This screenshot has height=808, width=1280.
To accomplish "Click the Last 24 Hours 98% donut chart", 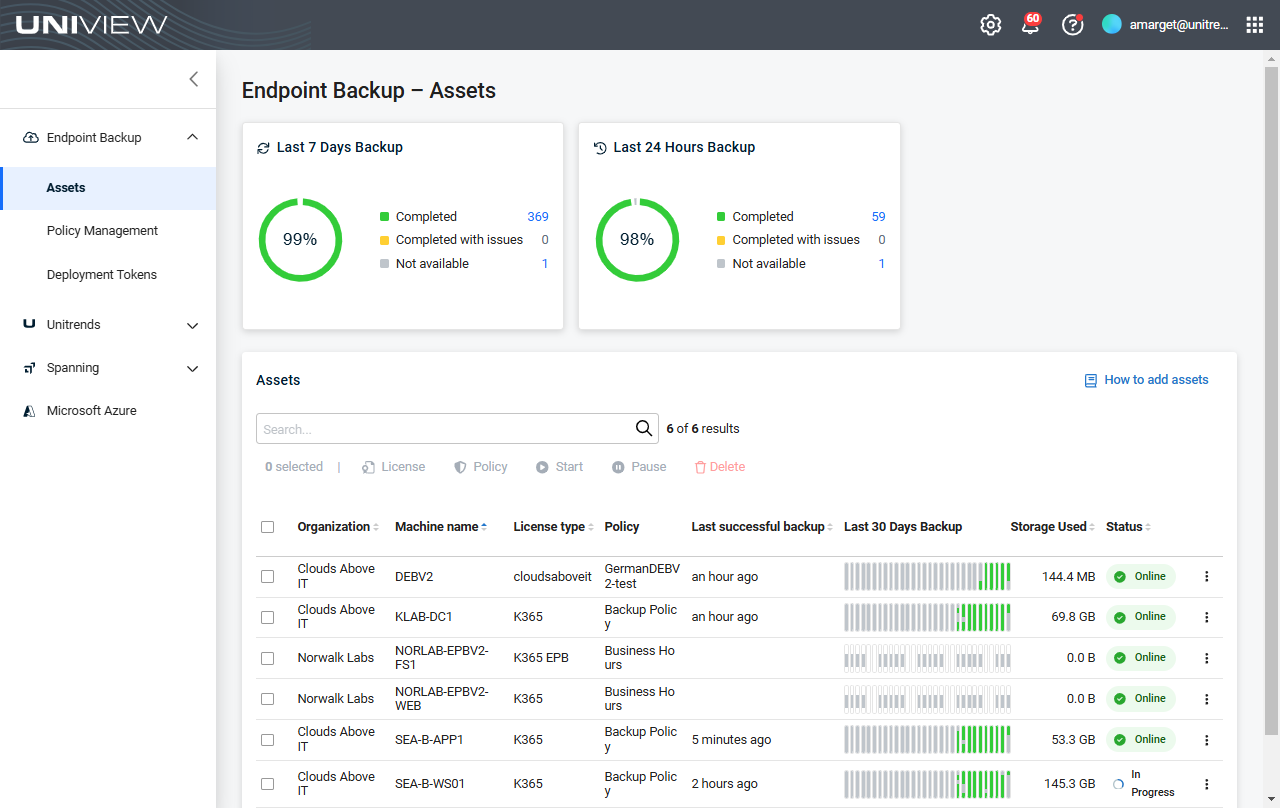I will click(637, 240).
